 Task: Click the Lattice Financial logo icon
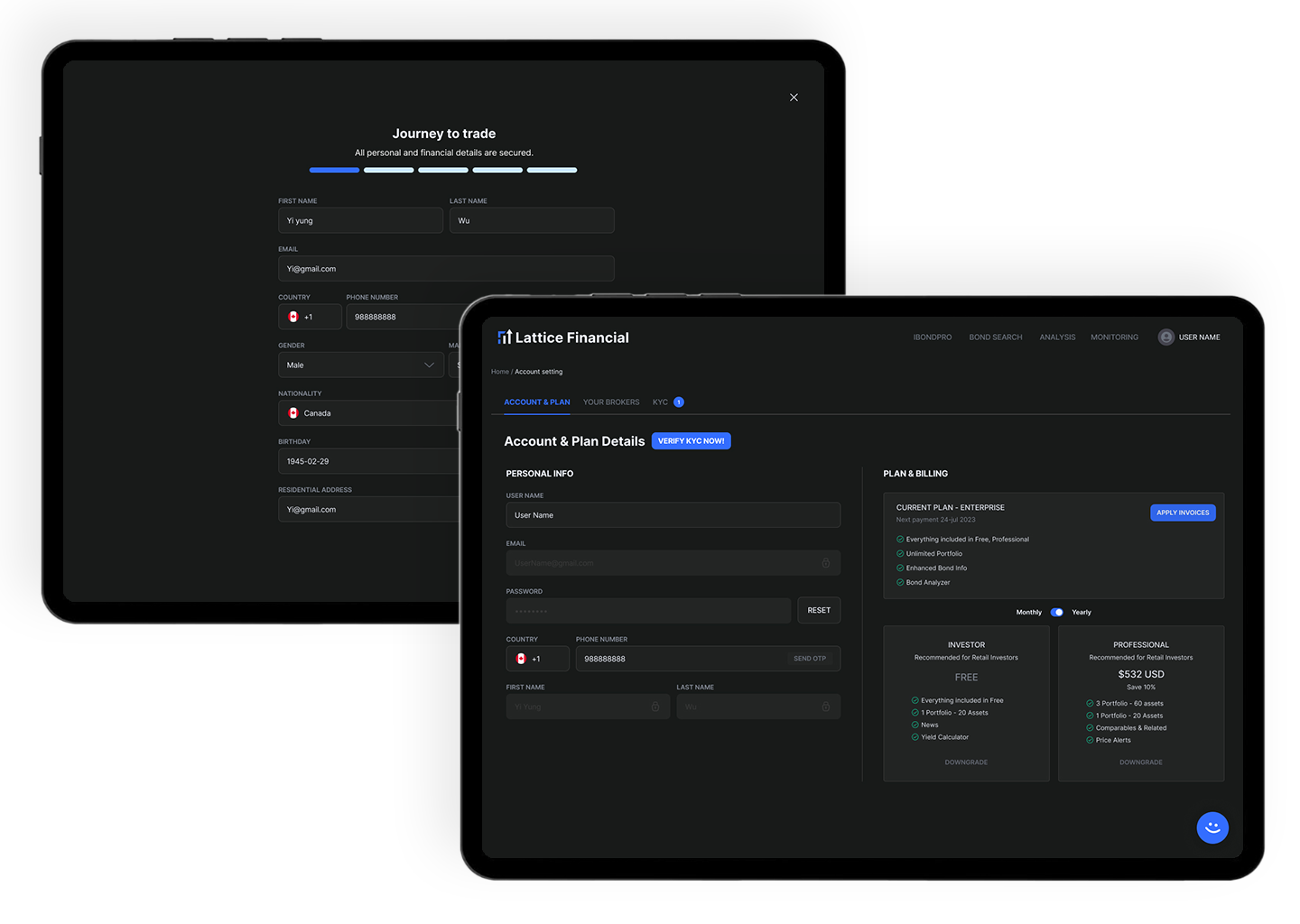505,337
